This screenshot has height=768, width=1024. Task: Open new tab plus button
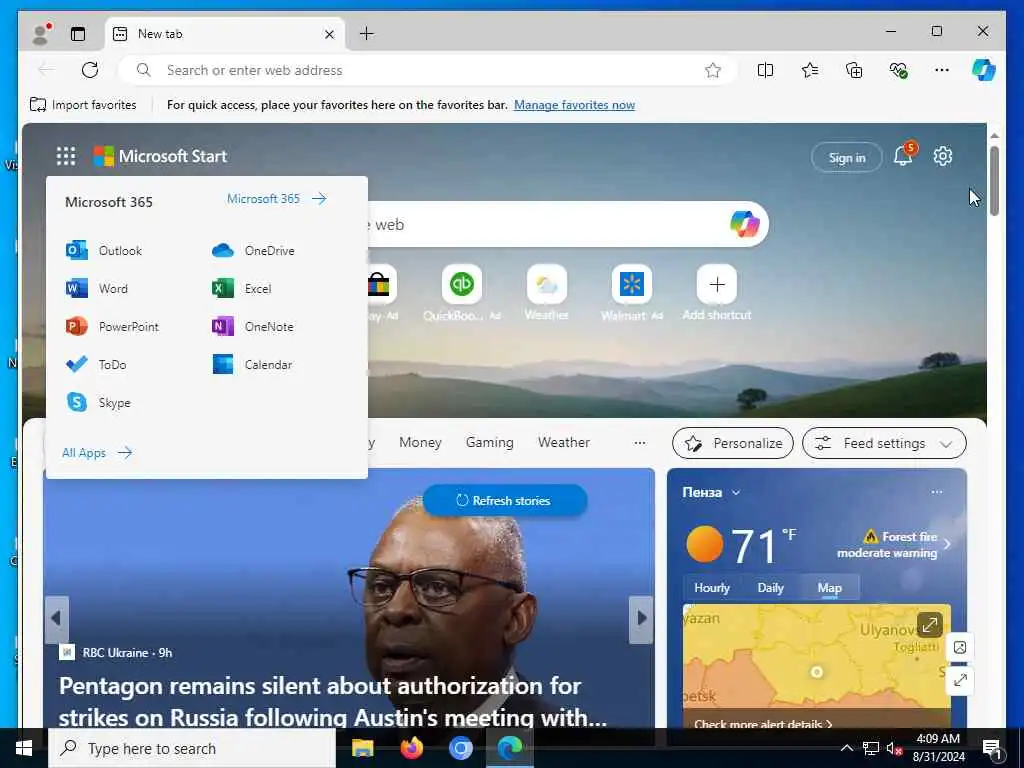click(x=367, y=33)
